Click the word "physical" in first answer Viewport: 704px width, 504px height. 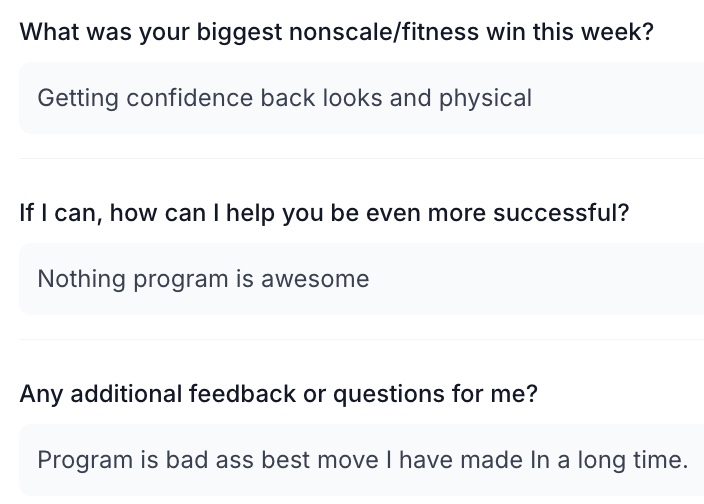pos(485,98)
